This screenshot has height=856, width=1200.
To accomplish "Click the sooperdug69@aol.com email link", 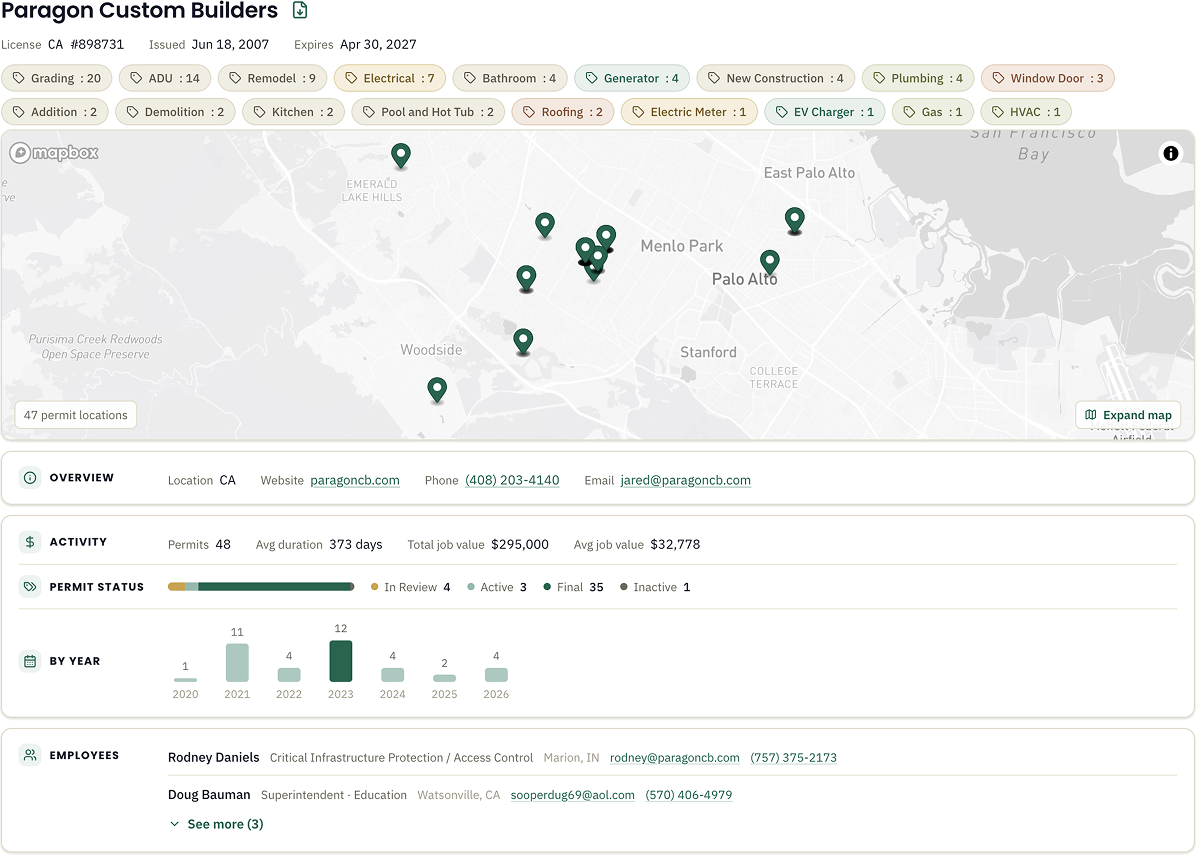I will (x=573, y=795).
